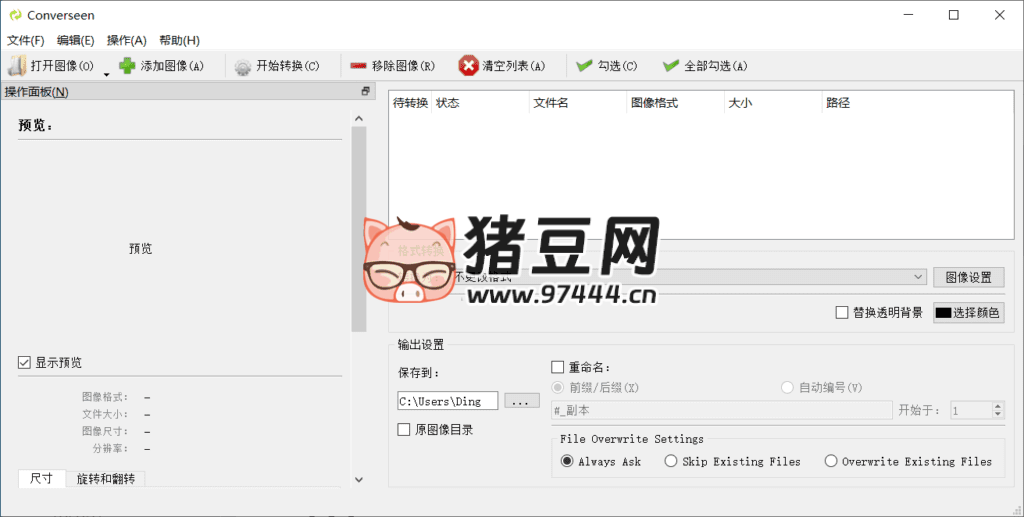
Task: Open the 文件(F) menu
Action: point(25,40)
